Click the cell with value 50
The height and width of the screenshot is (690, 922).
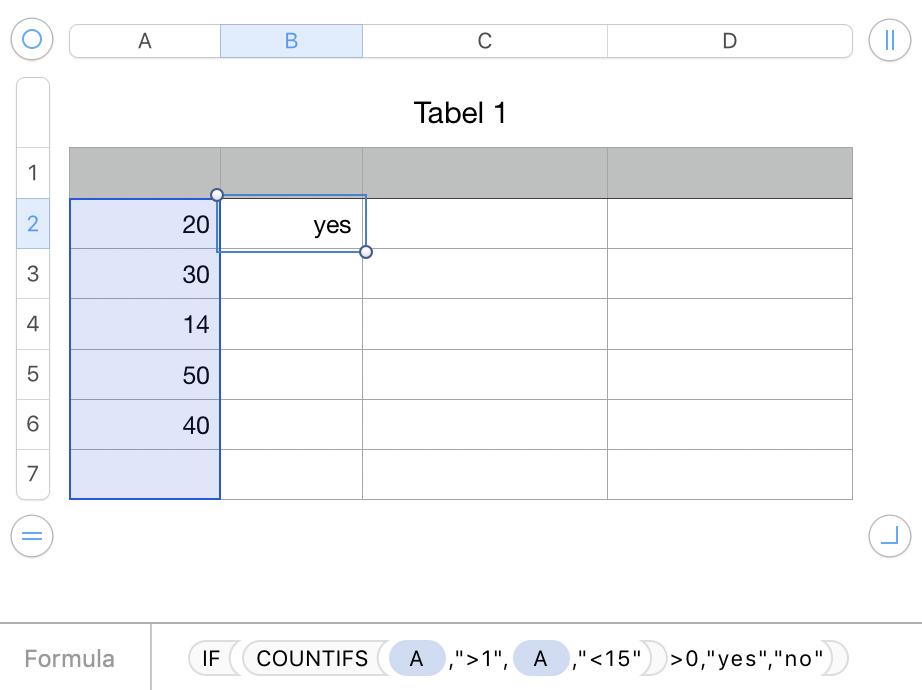coord(145,375)
